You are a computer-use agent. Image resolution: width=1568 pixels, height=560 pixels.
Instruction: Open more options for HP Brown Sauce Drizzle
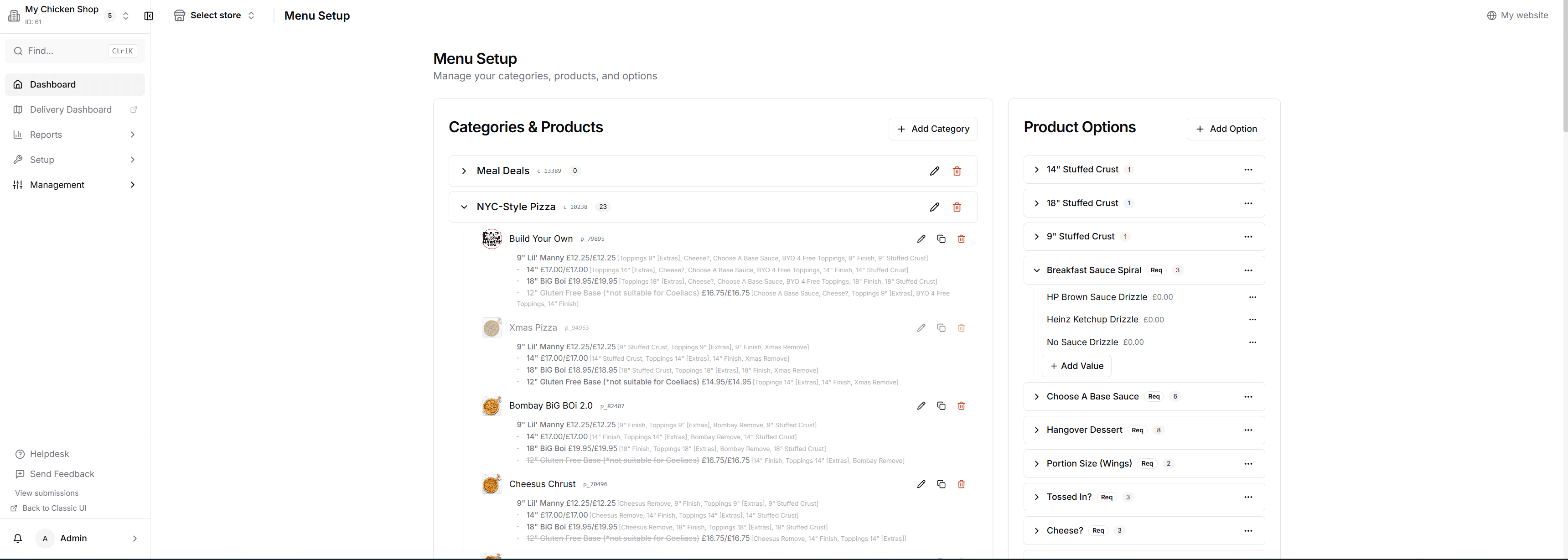click(1252, 297)
